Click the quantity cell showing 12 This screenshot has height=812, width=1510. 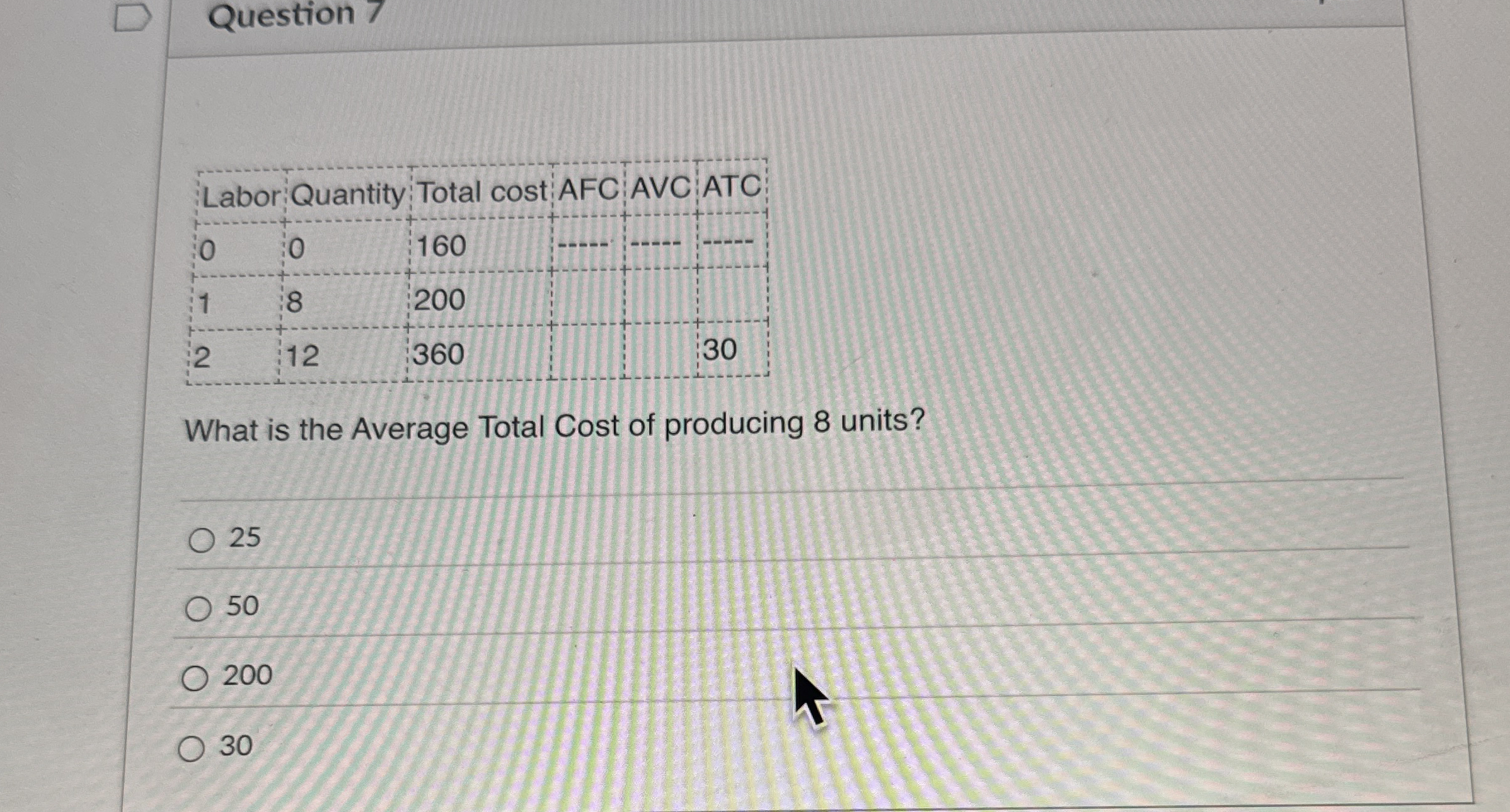[x=303, y=357]
